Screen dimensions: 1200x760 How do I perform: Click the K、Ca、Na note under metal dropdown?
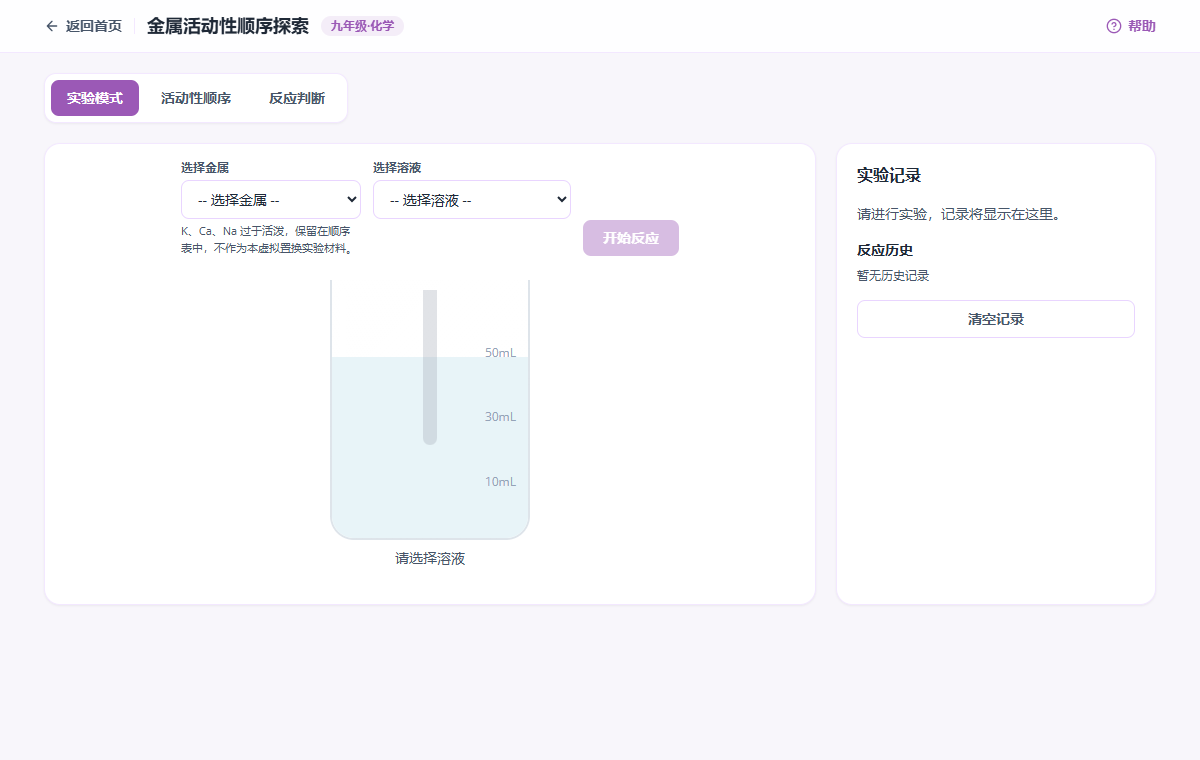pyautogui.click(x=266, y=239)
